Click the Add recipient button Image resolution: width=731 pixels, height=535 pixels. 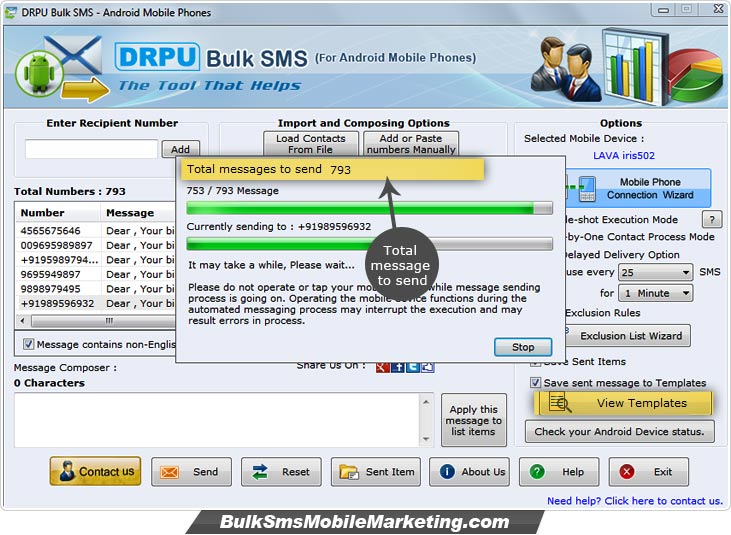(180, 150)
